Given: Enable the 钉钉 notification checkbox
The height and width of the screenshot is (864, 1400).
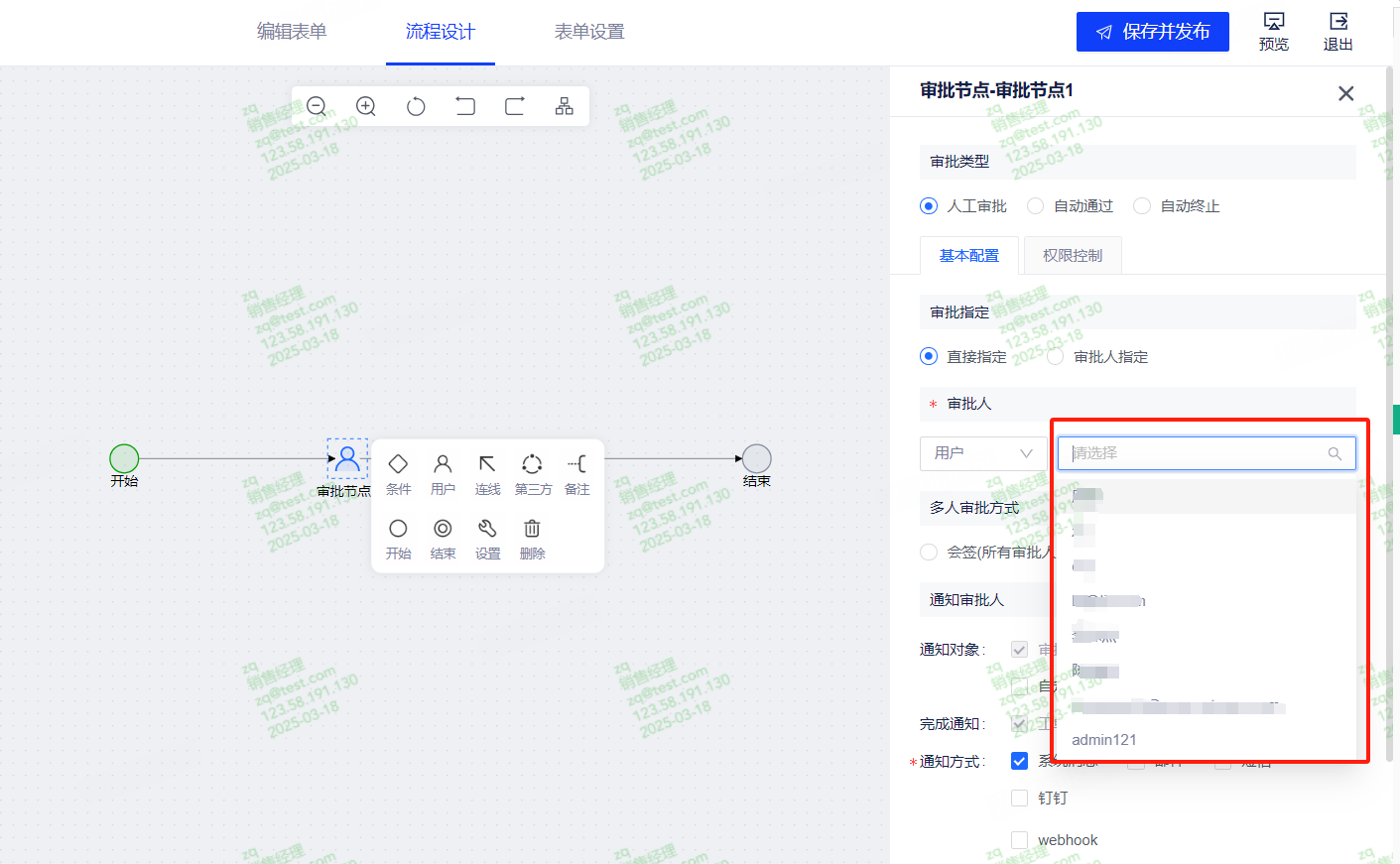Looking at the screenshot, I should [x=1019, y=798].
